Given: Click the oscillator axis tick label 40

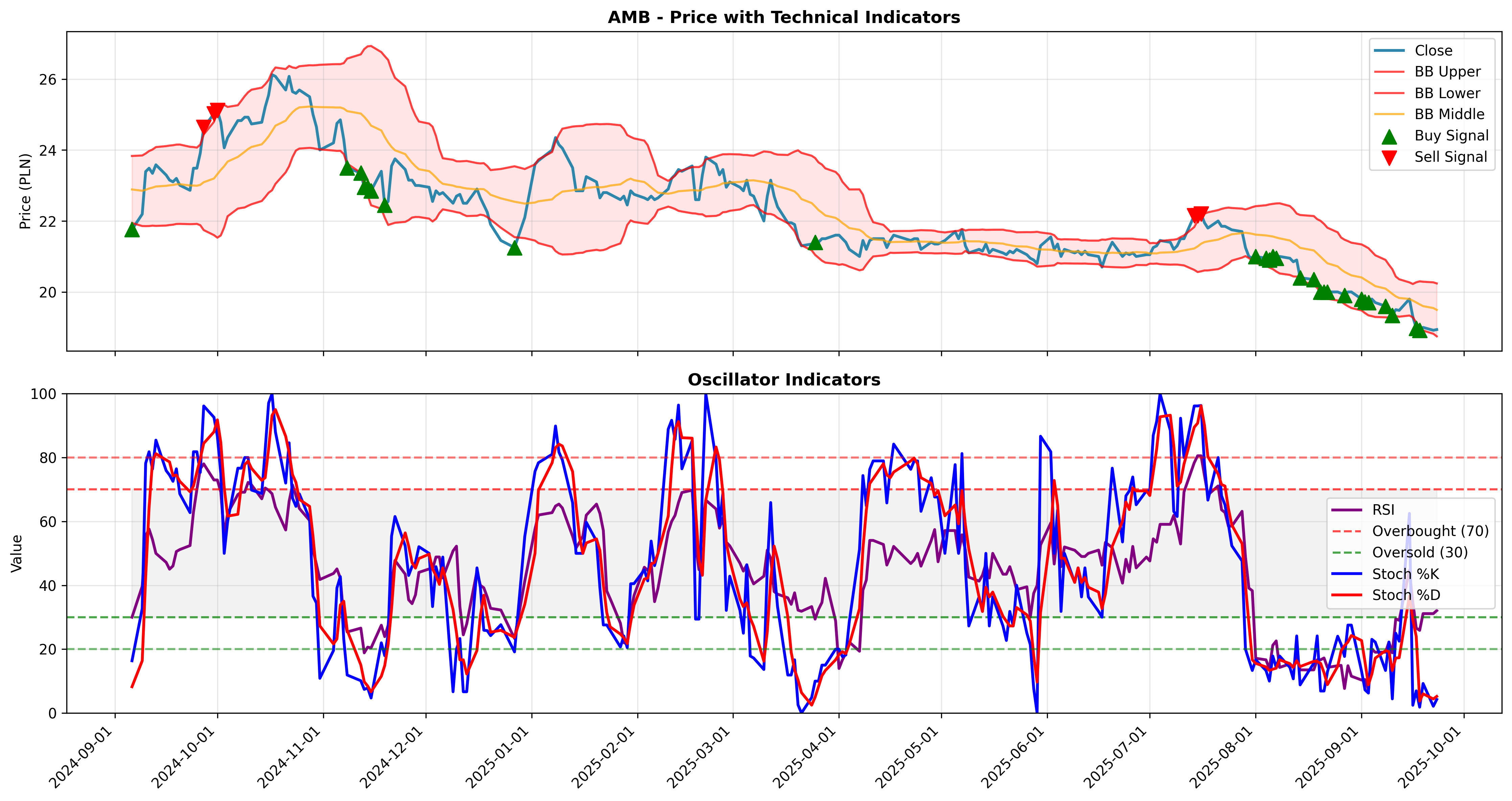Looking at the screenshot, I should (48, 585).
